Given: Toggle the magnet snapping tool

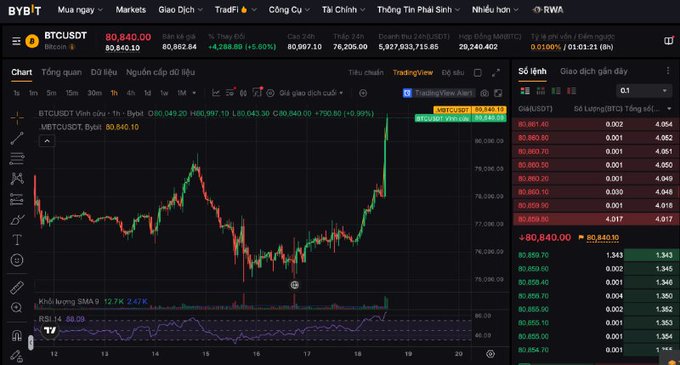Looking at the screenshot, I should (x=17, y=336).
